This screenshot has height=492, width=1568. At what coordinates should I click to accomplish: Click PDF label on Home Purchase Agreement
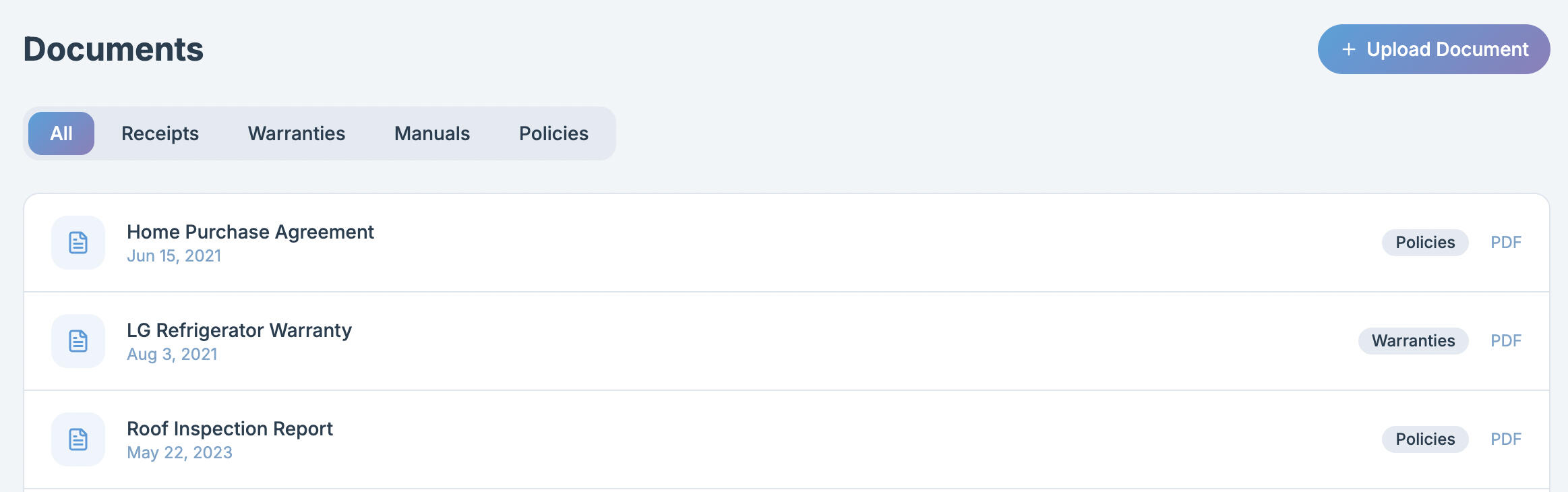point(1505,243)
